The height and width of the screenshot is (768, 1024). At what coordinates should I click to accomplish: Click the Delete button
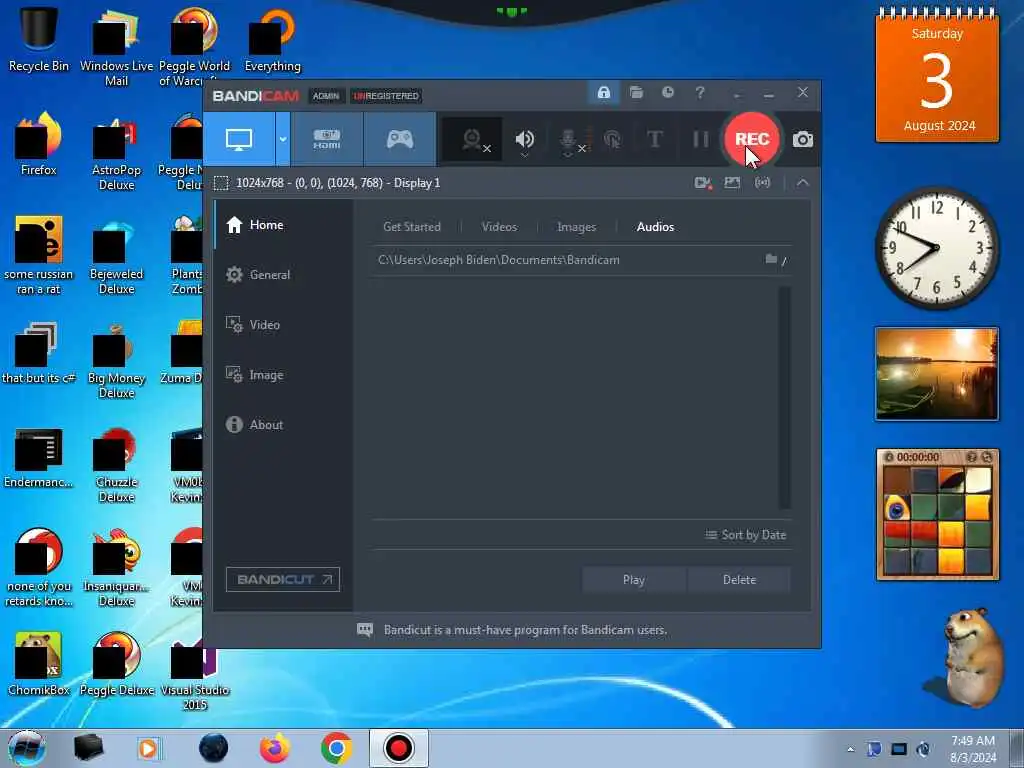click(739, 580)
